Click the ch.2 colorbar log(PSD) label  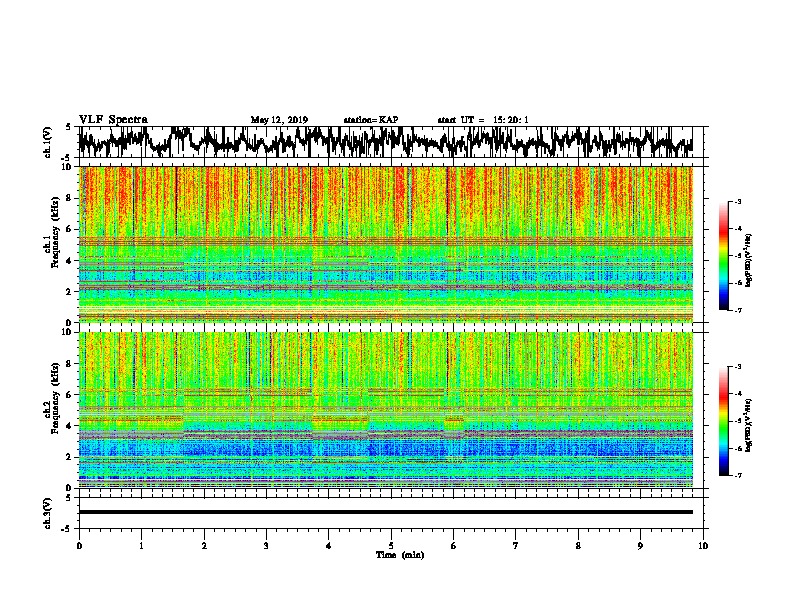tap(749, 426)
